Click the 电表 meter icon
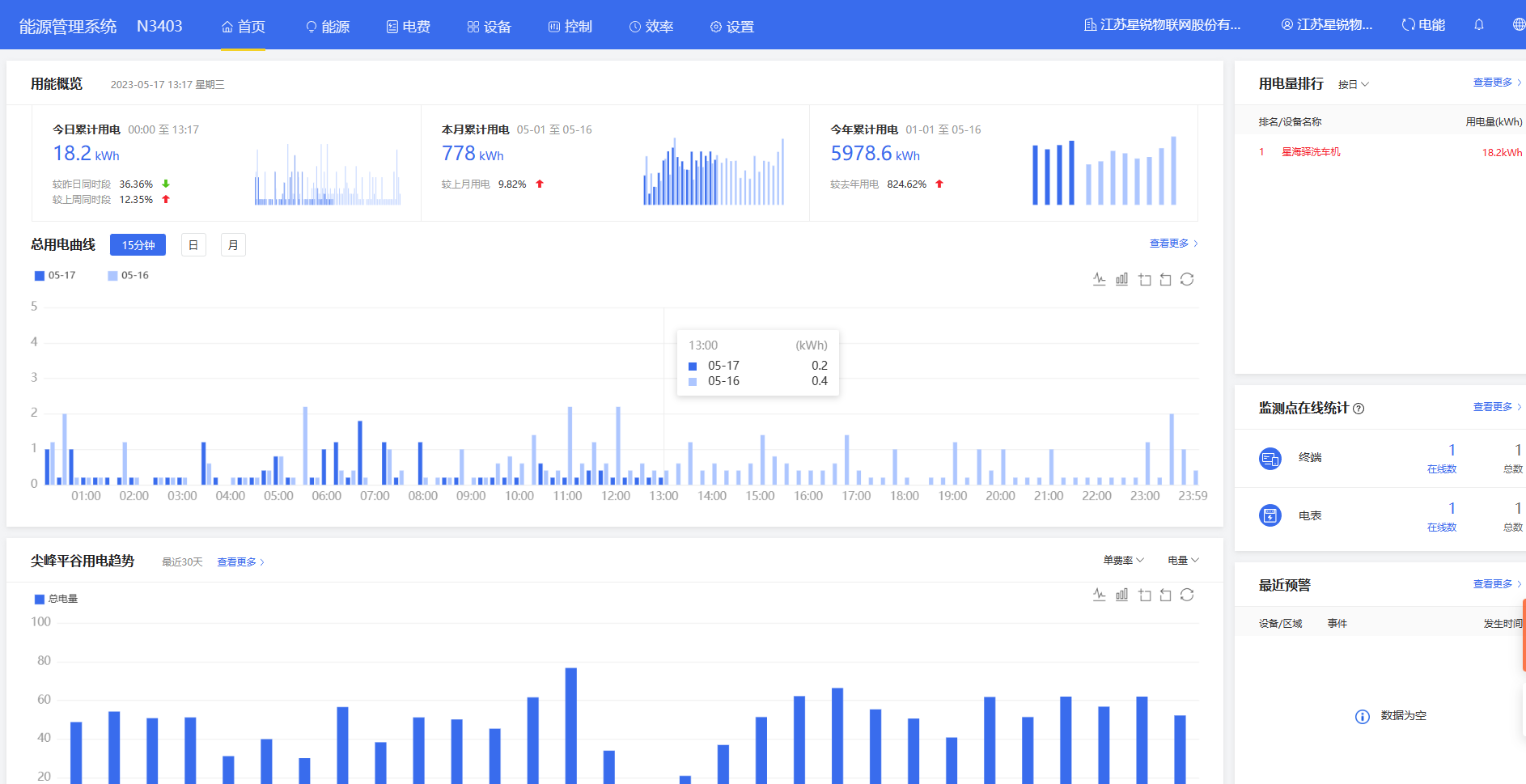The width and height of the screenshot is (1526, 784). tap(1270, 515)
